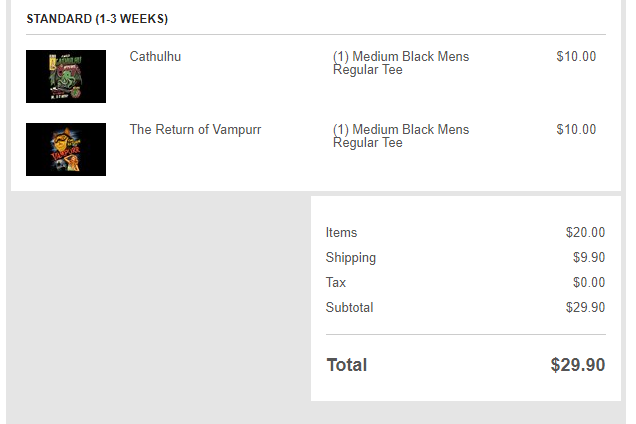
Task: Click Vampurr's Medium Black Mens Regular Tee description
Action: (x=401, y=136)
